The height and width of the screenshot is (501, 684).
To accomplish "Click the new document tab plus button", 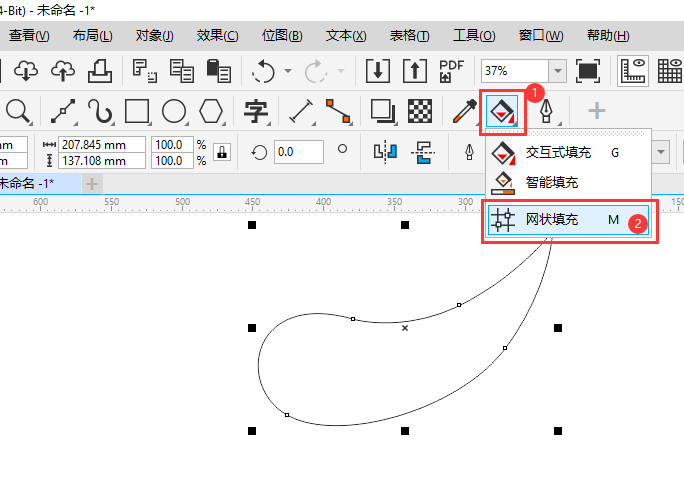I will coord(92,184).
